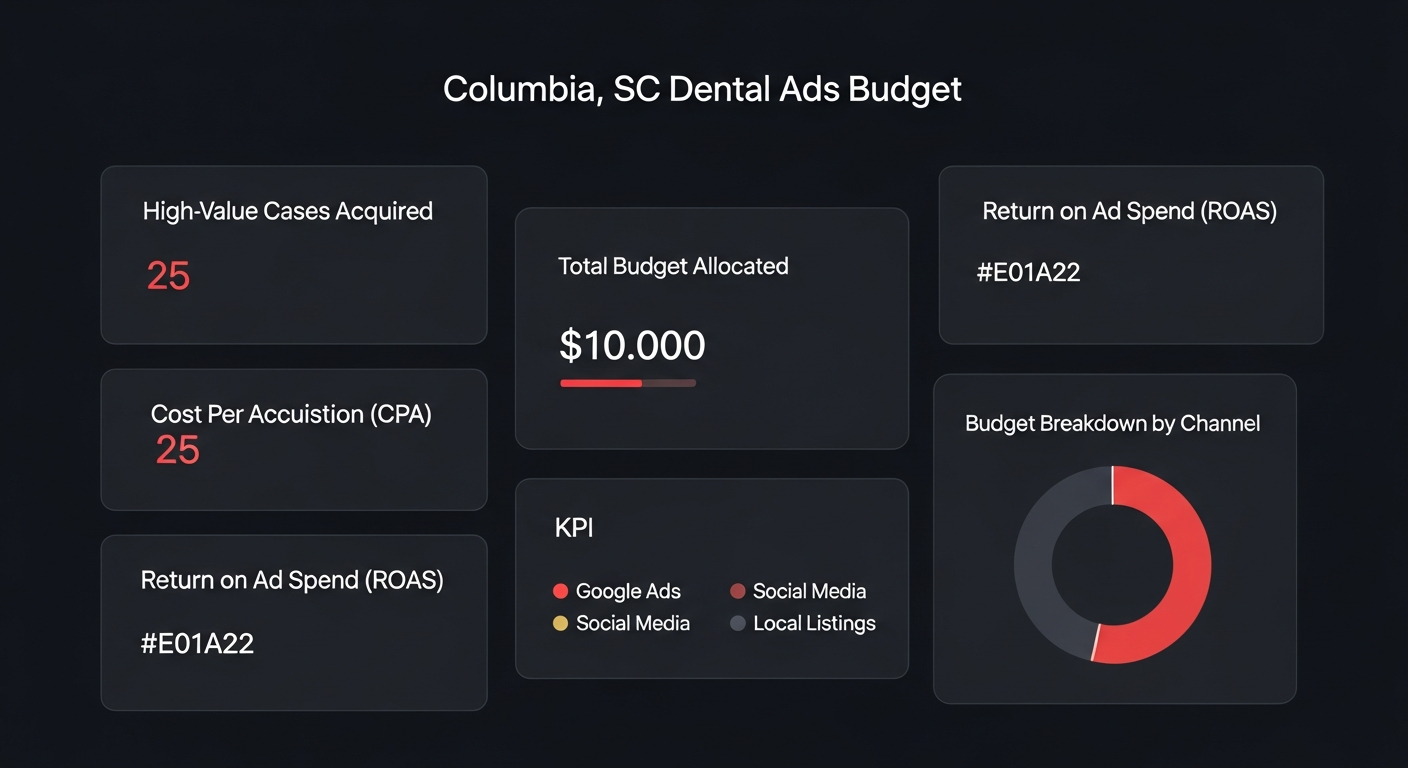Click the Budget Breakdown by Channel heading
Viewport: 1408px width, 768px height.
click(x=1112, y=423)
